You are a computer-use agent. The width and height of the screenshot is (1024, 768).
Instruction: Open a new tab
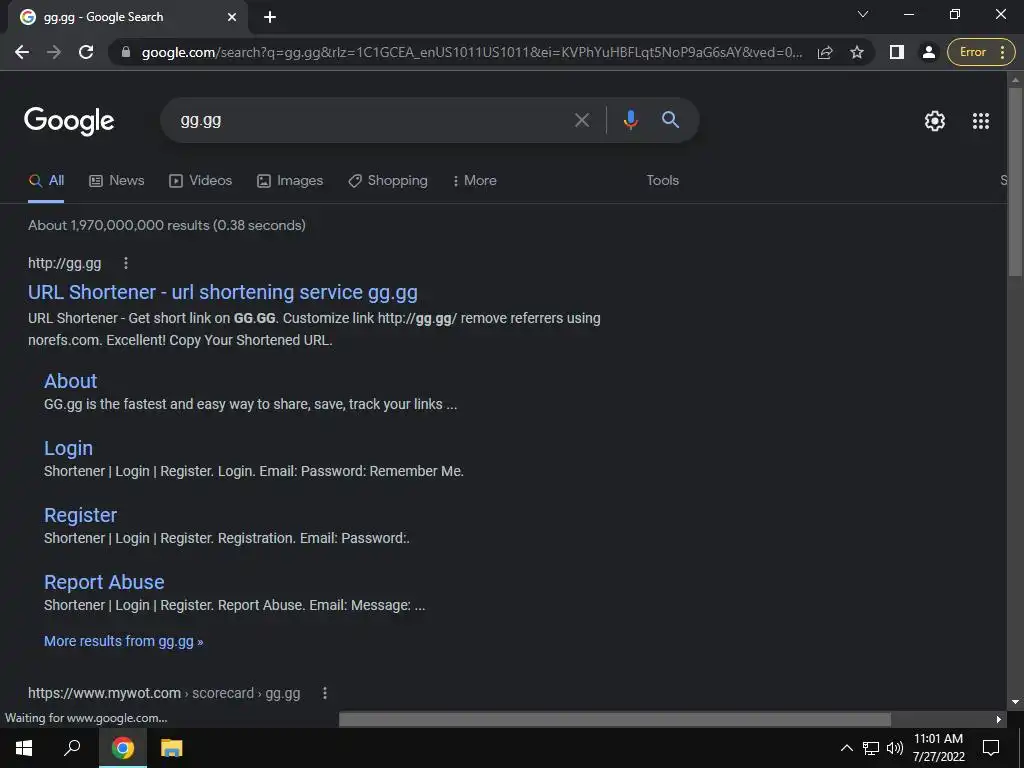click(x=270, y=17)
